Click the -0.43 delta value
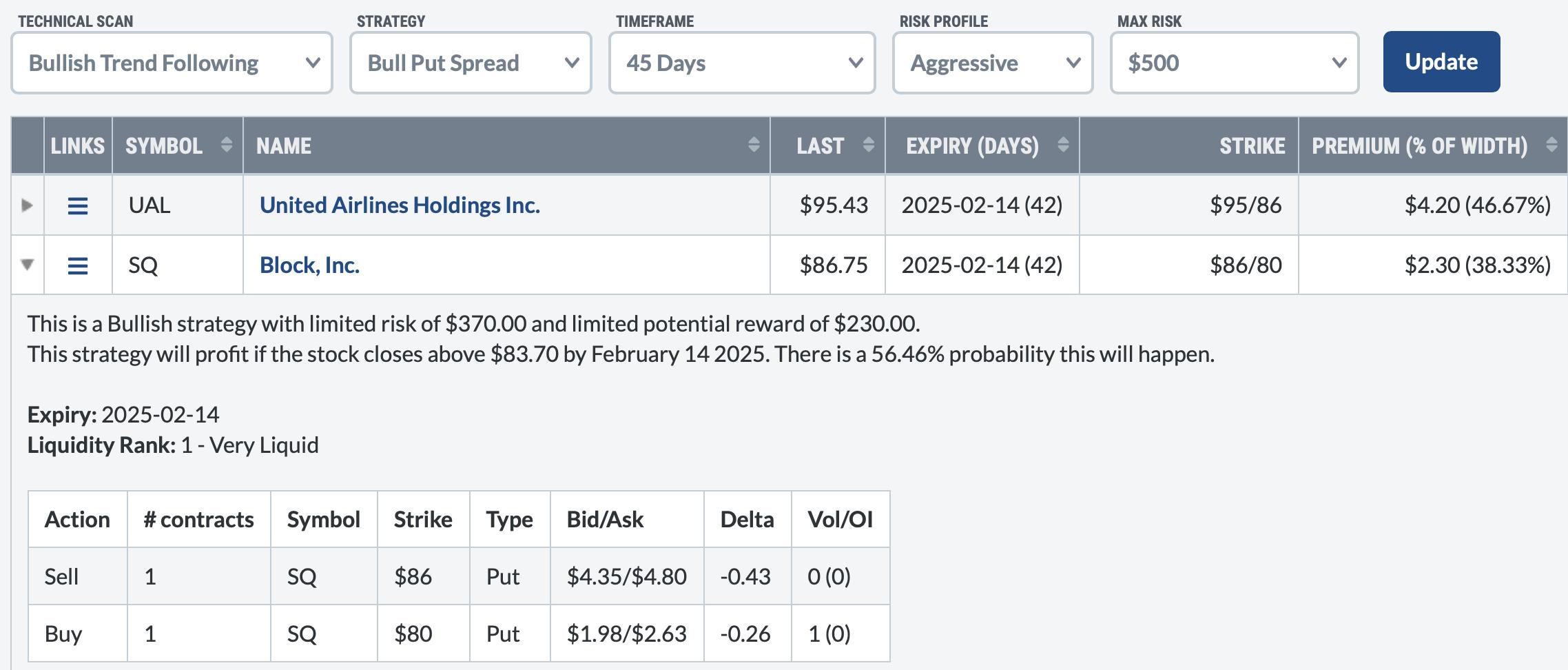Image resolution: width=1568 pixels, height=670 pixels. coord(745,576)
